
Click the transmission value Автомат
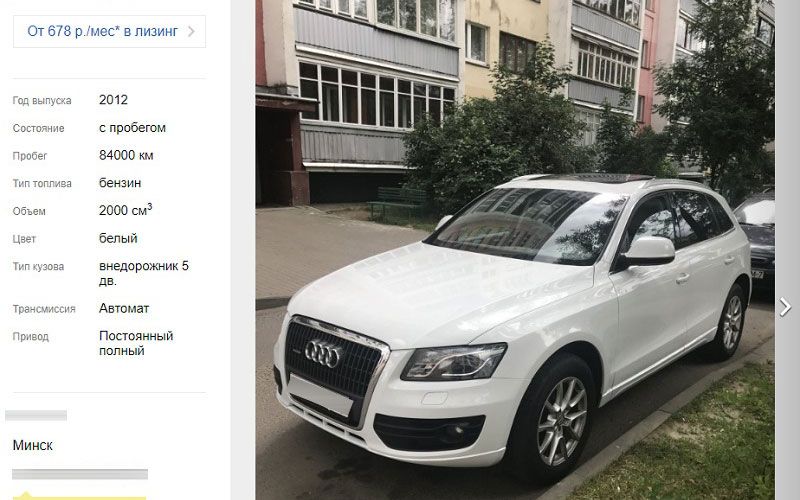click(124, 309)
